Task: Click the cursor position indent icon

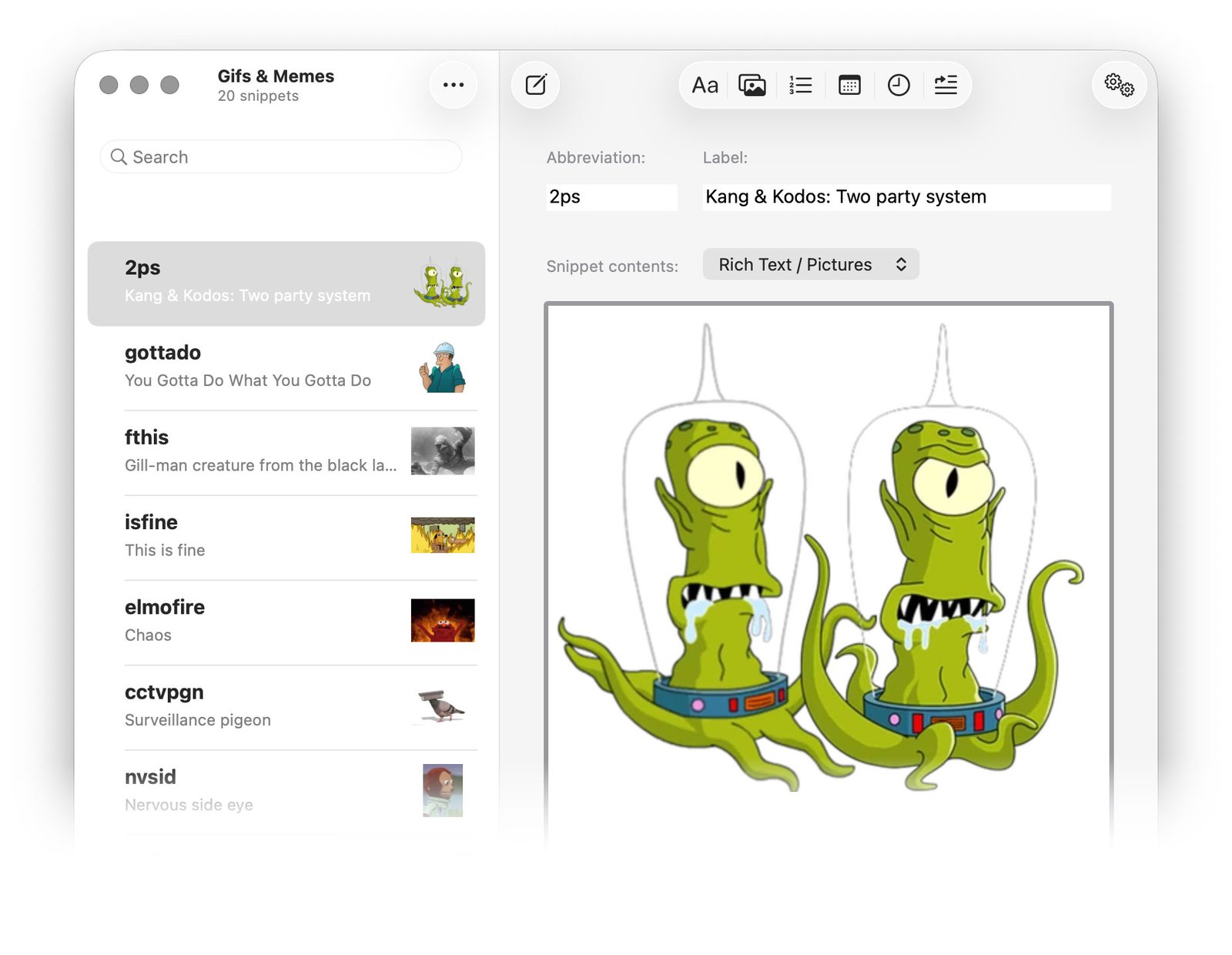Action: (946, 85)
